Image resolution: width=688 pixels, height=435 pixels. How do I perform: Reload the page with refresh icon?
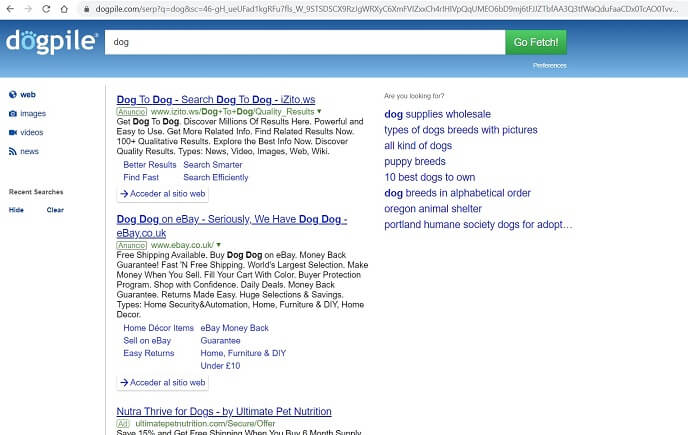[46, 9]
